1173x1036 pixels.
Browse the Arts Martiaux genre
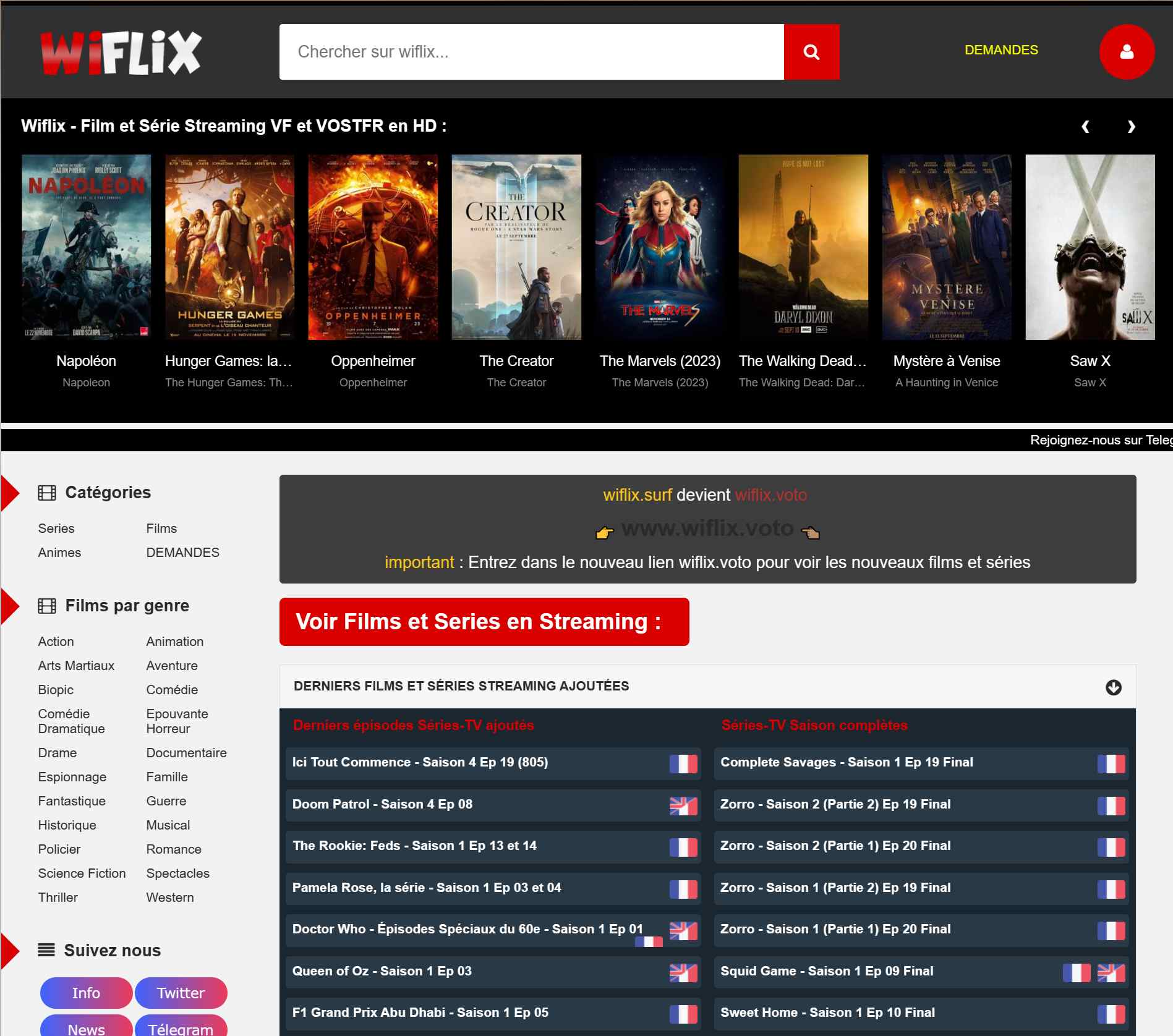coord(76,666)
